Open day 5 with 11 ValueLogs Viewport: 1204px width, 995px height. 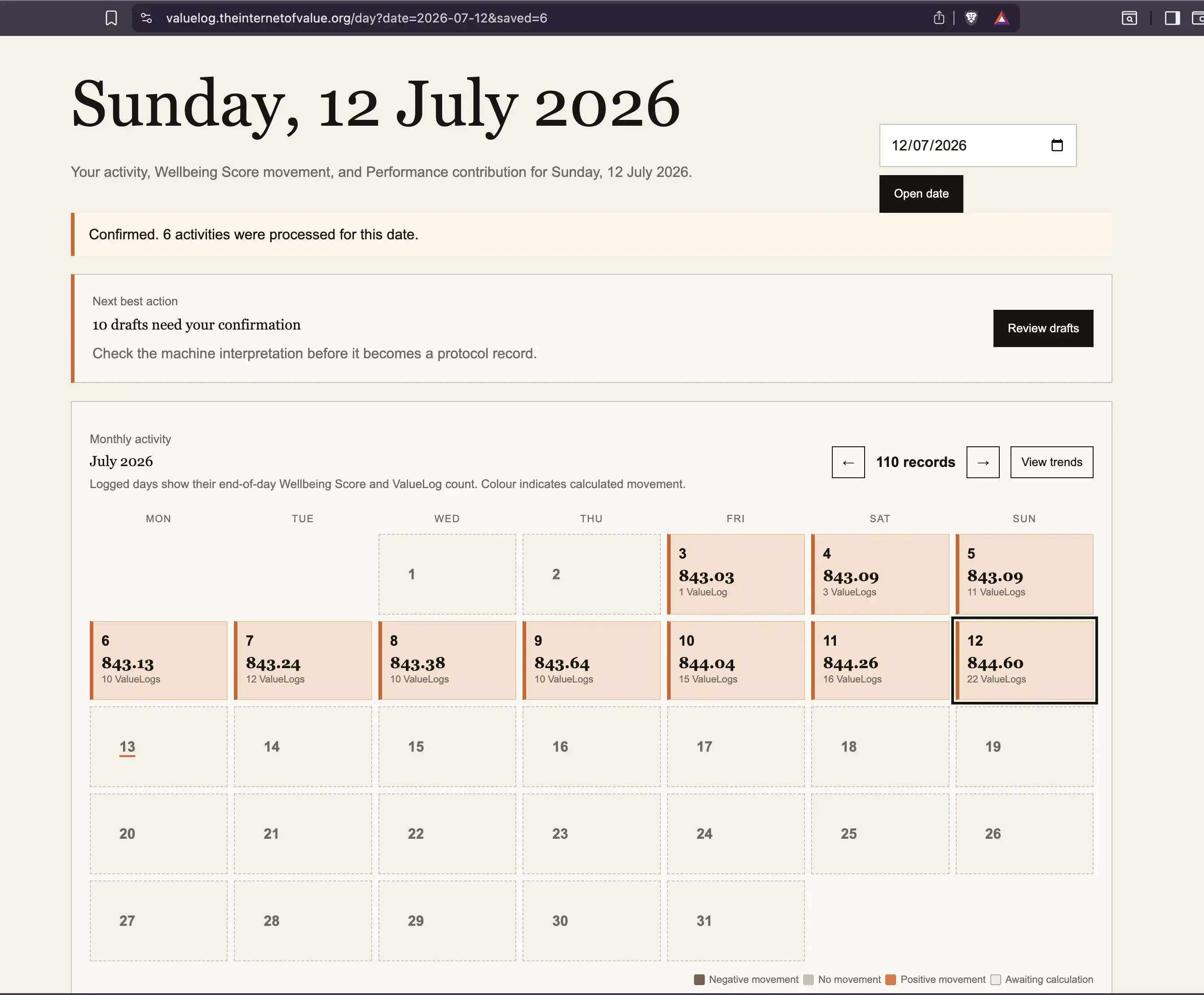pos(1024,574)
